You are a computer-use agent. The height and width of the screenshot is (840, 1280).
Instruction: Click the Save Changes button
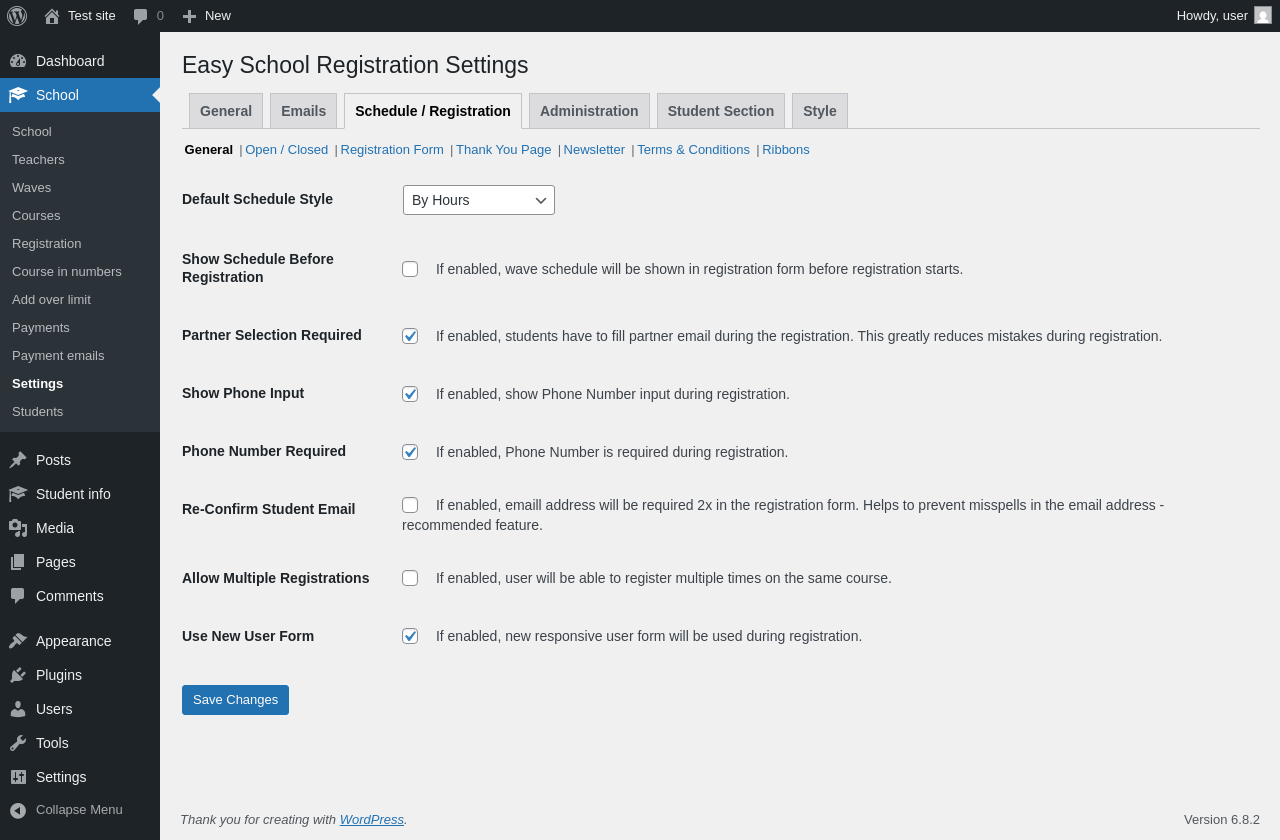click(x=235, y=700)
